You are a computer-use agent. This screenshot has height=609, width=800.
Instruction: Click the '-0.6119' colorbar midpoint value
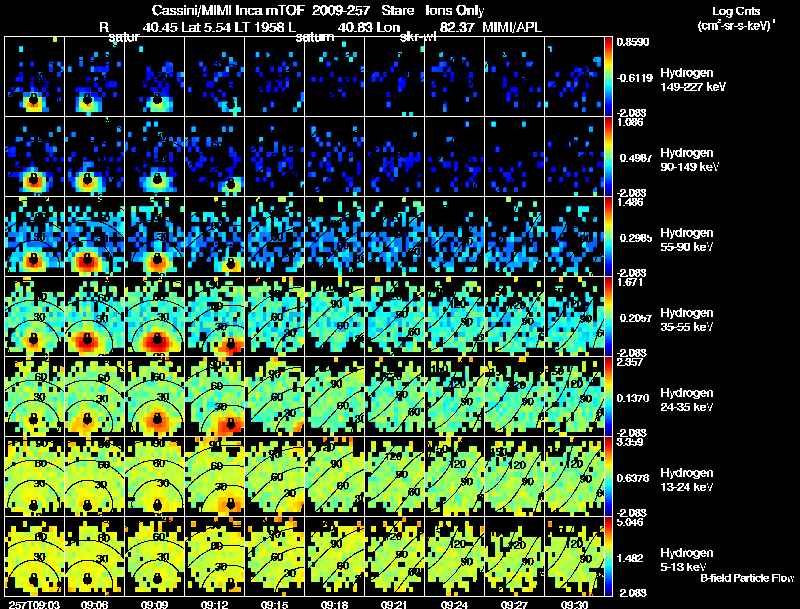point(634,78)
